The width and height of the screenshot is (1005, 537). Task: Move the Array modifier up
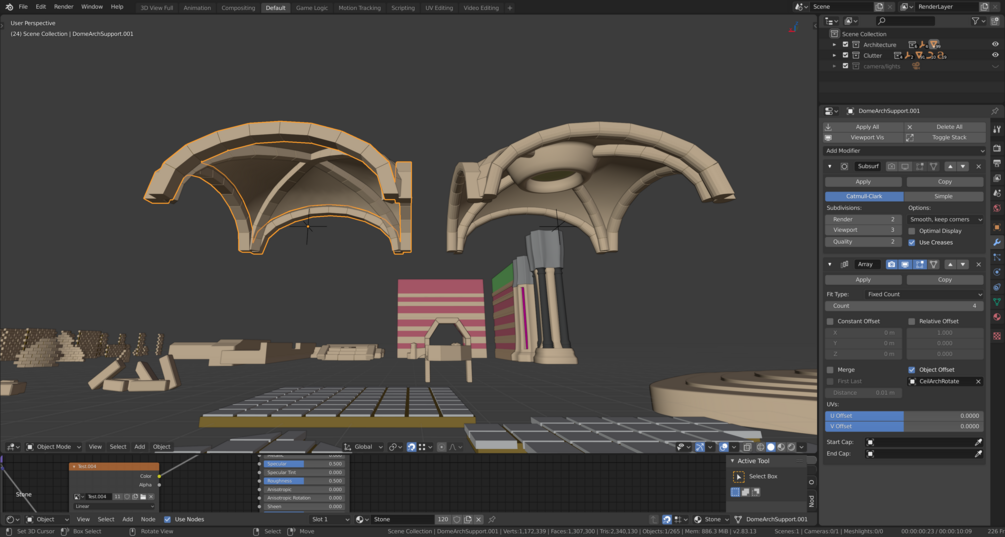point(951,264)
